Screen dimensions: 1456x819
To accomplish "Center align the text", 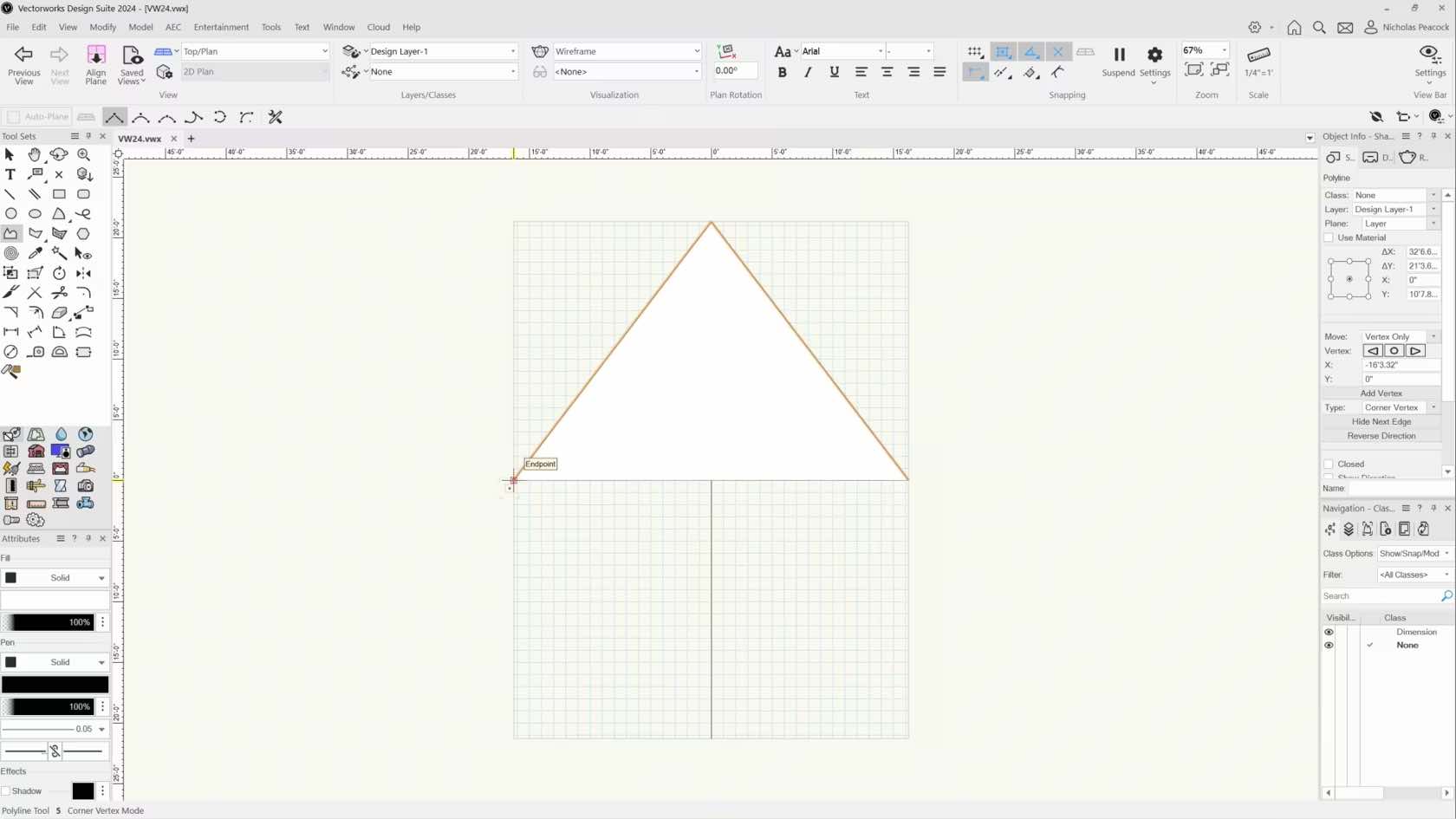I will [x=887, y=73].
